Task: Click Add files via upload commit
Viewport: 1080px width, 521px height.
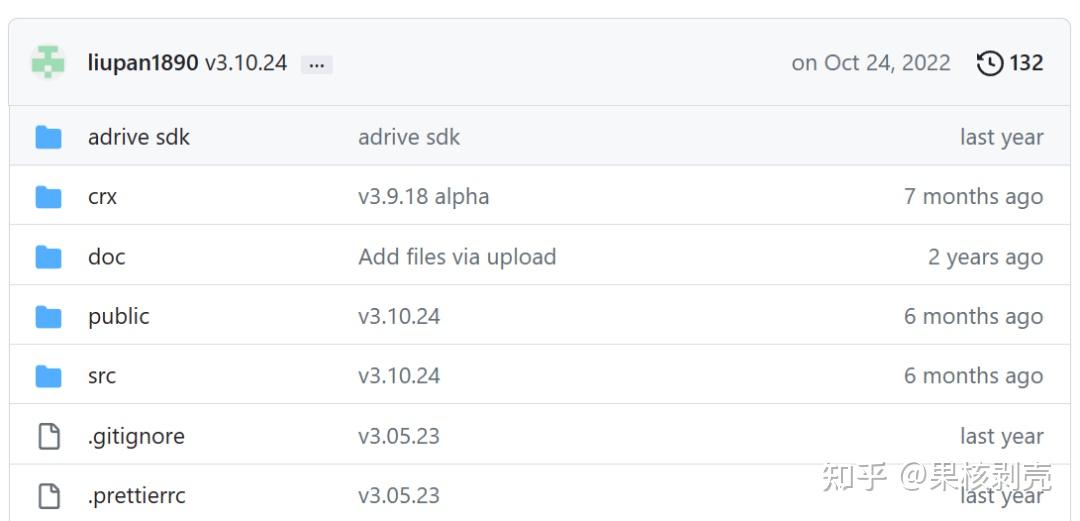Action: [x=456, y=257]
